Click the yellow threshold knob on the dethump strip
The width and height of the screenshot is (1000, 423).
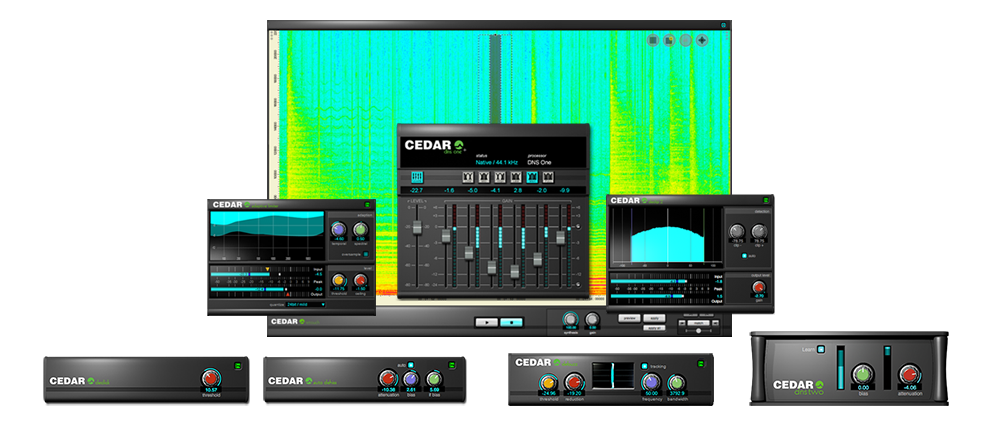point(548,382)
